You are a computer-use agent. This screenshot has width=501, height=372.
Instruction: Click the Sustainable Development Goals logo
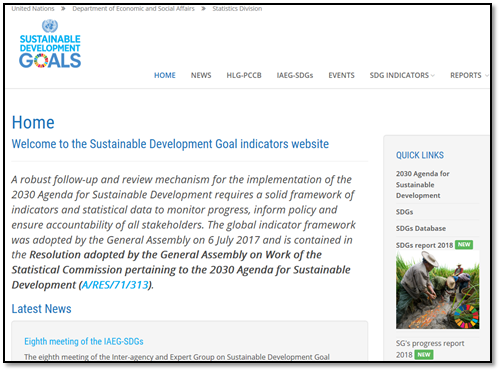click(50, 44)
